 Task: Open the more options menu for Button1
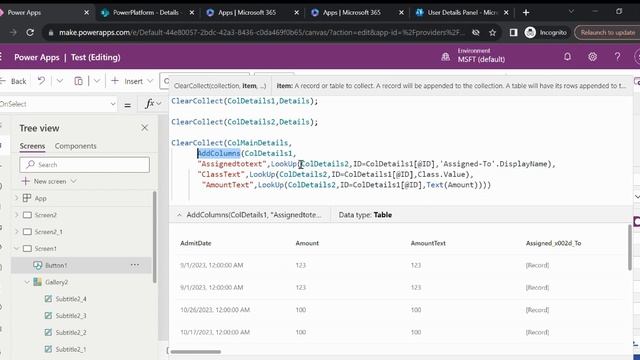[x=135, y=265]
